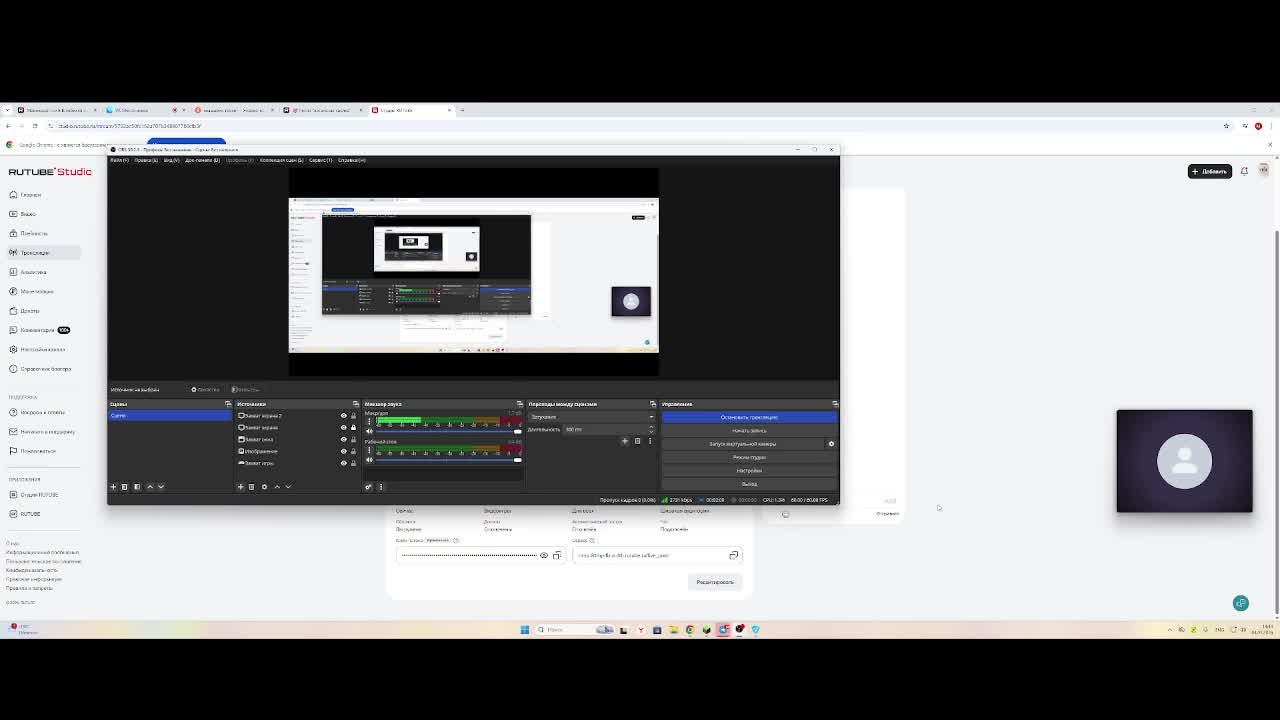
Task: Move scene down arrow in Scenes panel
Action: [x=161, y=487]
